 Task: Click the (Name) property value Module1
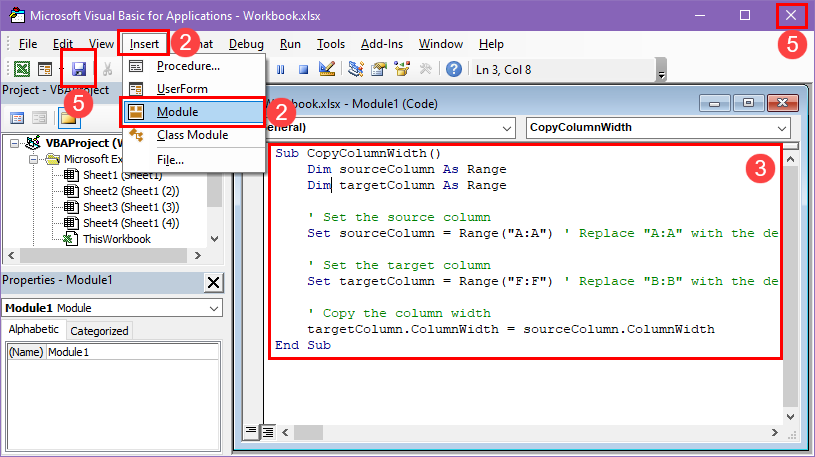point(132,352)
